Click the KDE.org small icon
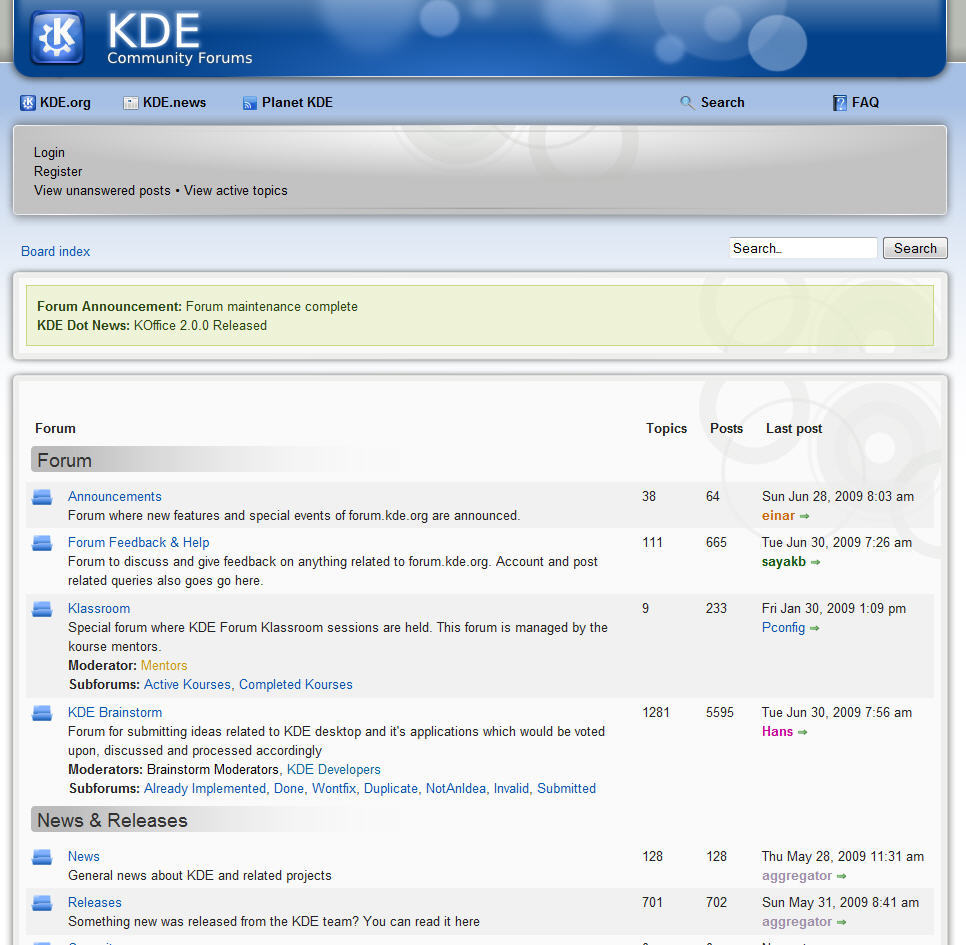 pos(28,103)
